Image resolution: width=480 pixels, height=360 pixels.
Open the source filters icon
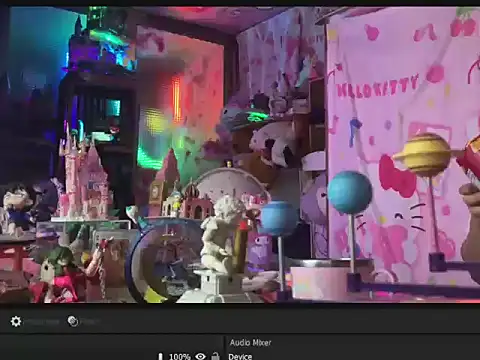[x=73, y=321]
